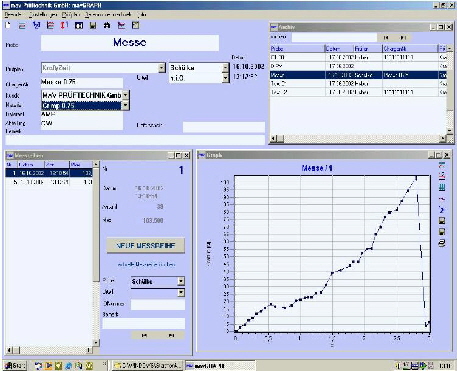The image size is (457, 371).
Task: Expand the Kraft/Zeit Prüfplan dropdown
Action: tap(162, 68)
